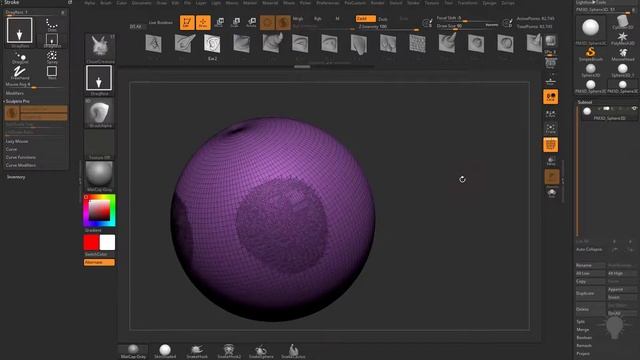Click the Rename subtool button

click(x=590, y=265)
